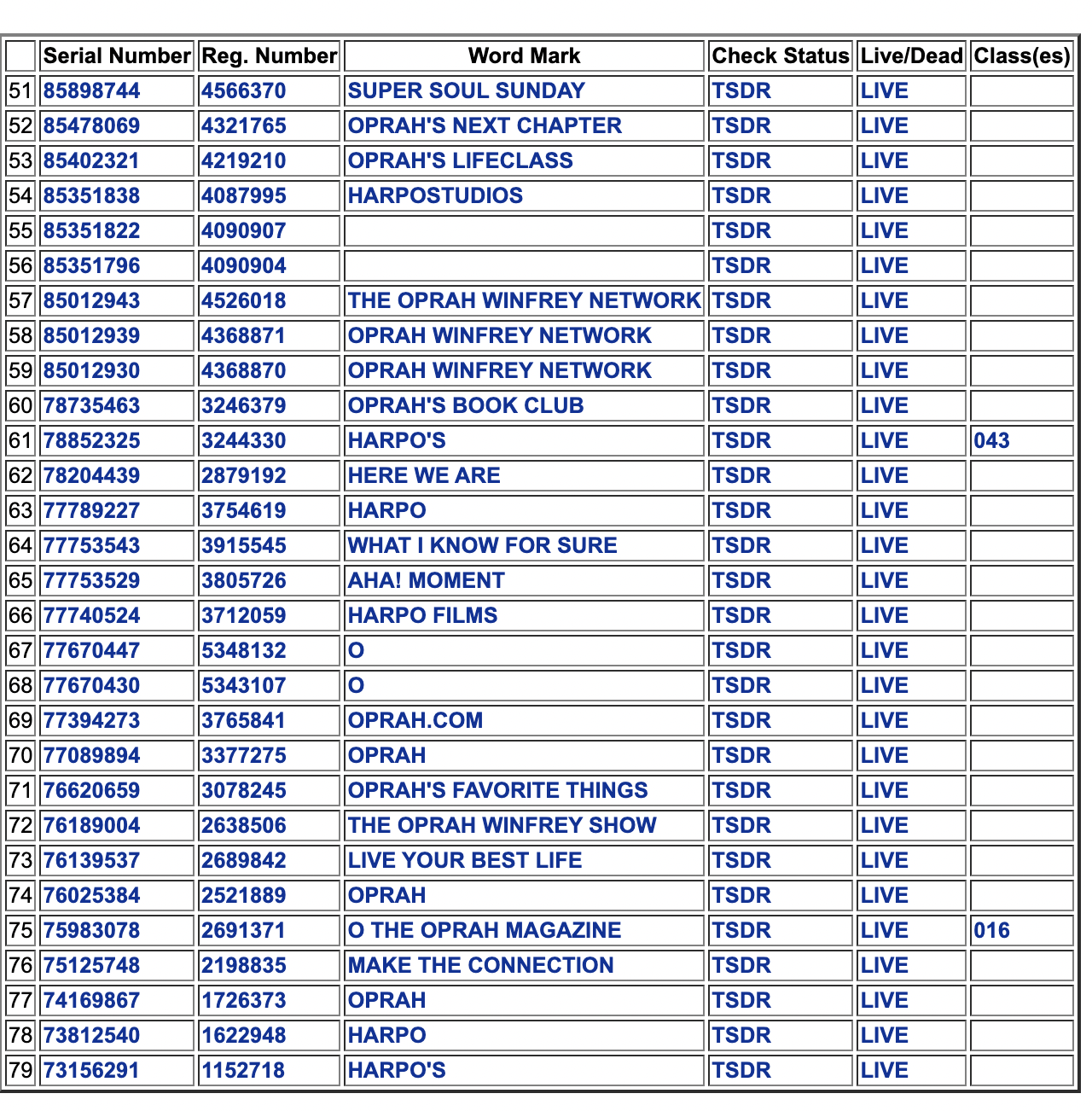
Task: Open registration number 2521889
Action: 244,896
